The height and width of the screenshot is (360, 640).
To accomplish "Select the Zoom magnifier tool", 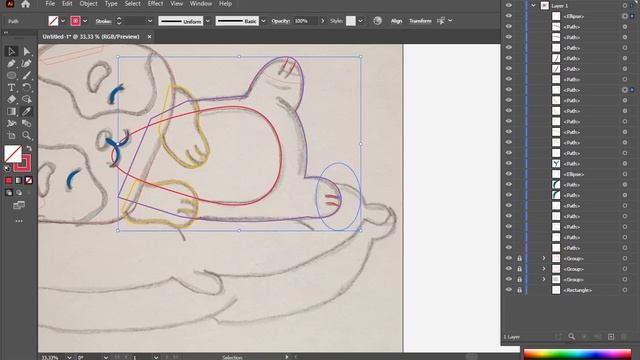I will (27, 135).
